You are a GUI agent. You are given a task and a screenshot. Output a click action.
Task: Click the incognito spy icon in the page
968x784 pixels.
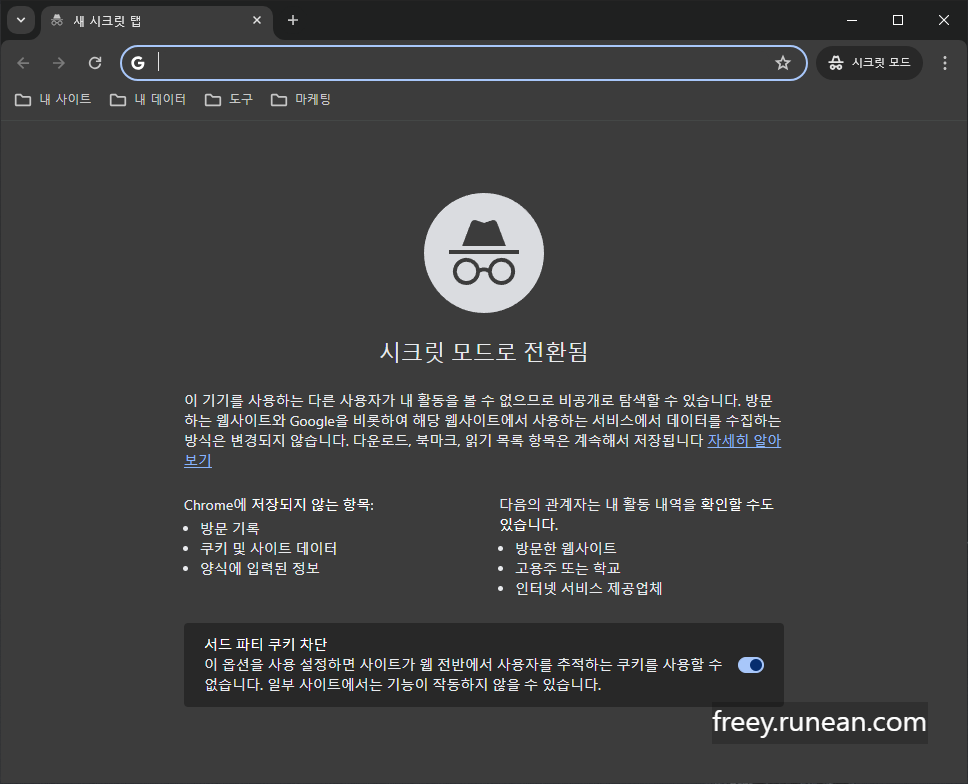click(484, 252)
